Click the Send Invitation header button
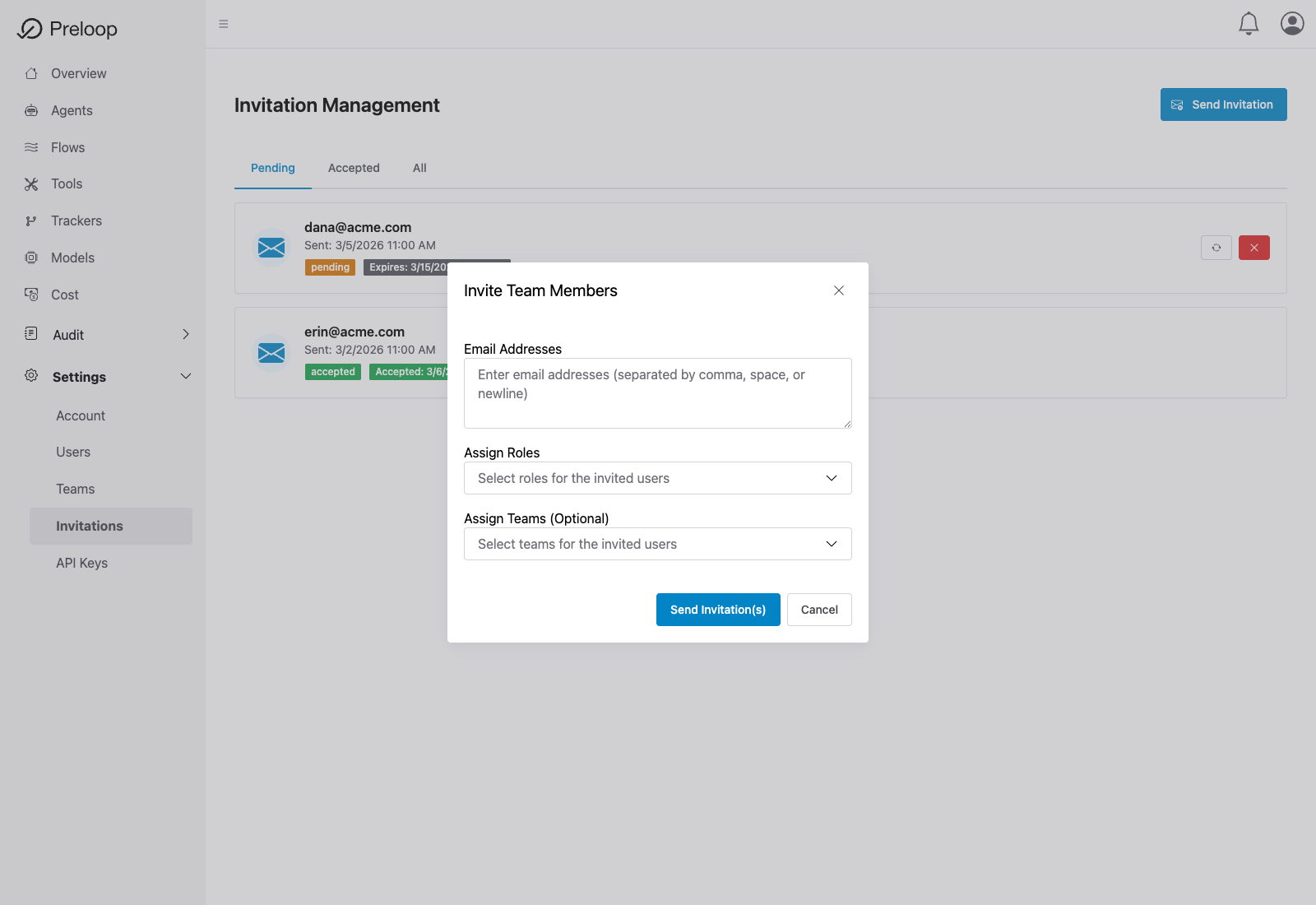This screenshot has height=905, width=1316. pyautogui.click(x=1224, y=104)
